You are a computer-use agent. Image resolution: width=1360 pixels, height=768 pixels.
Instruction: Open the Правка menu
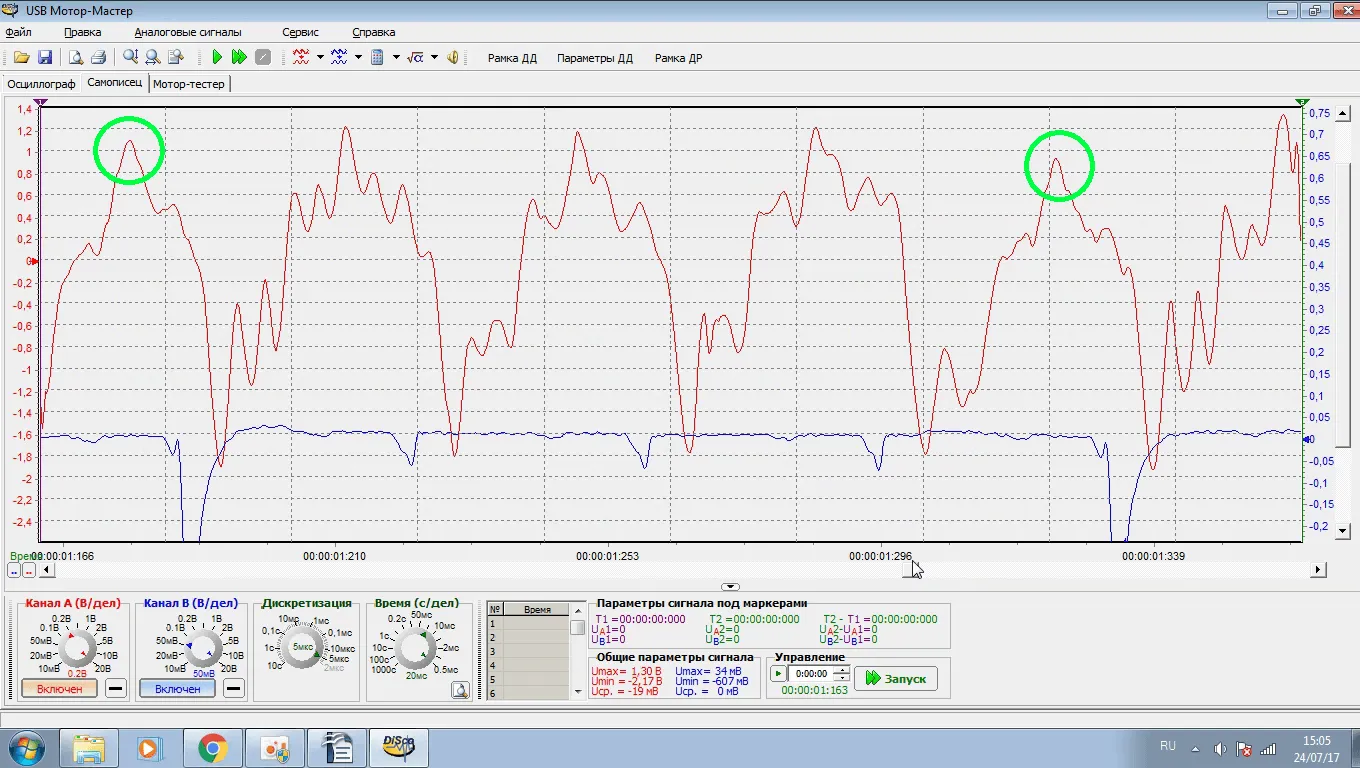82,32
